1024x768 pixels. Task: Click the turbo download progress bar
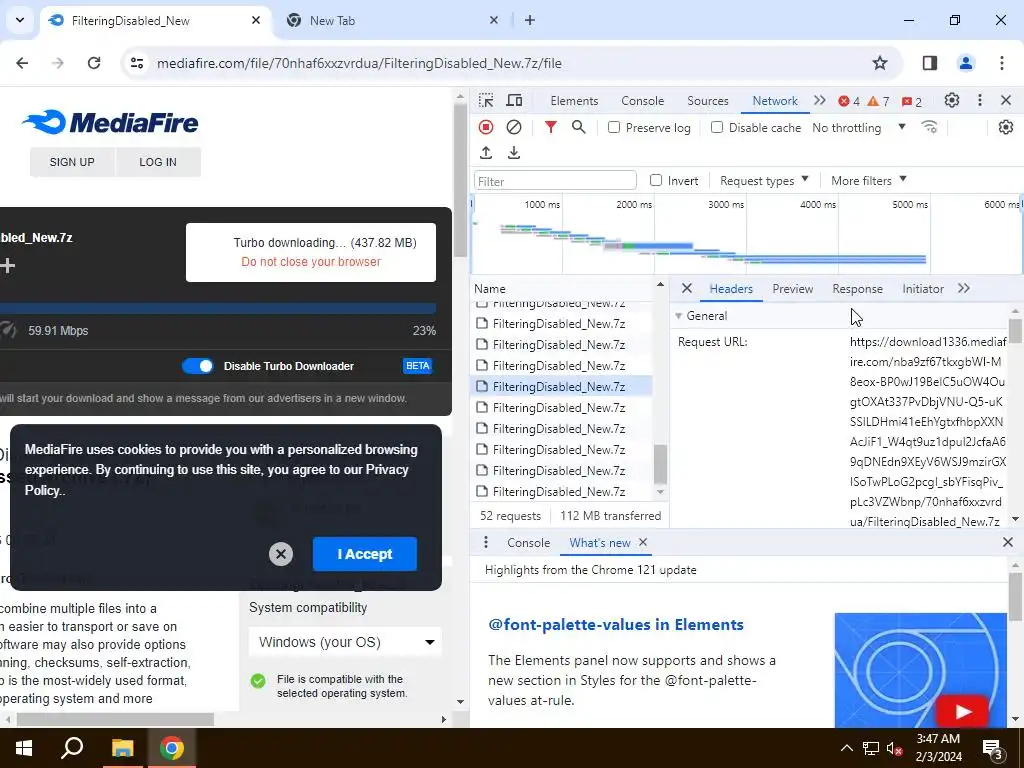tap(217, 309)
